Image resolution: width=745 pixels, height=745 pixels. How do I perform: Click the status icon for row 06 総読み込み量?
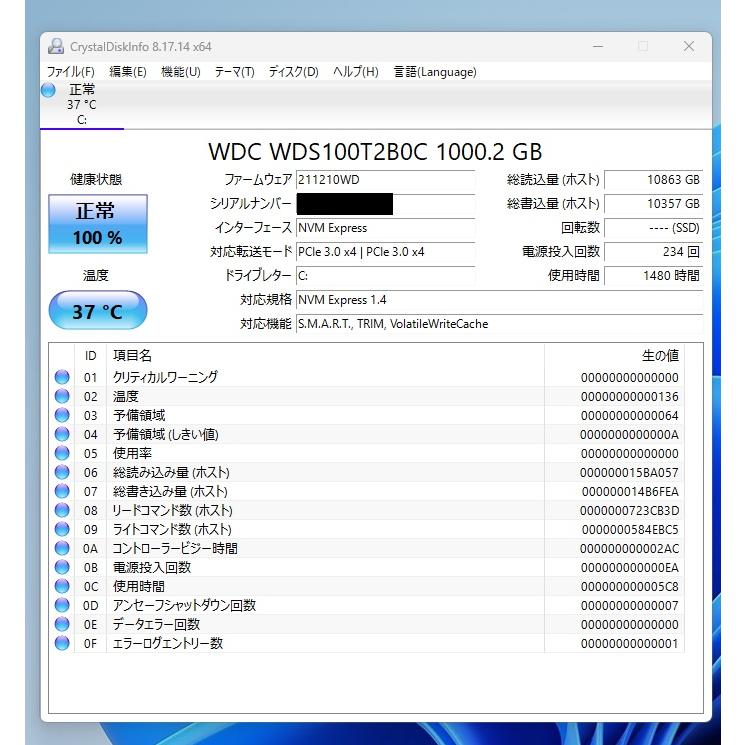62,472
